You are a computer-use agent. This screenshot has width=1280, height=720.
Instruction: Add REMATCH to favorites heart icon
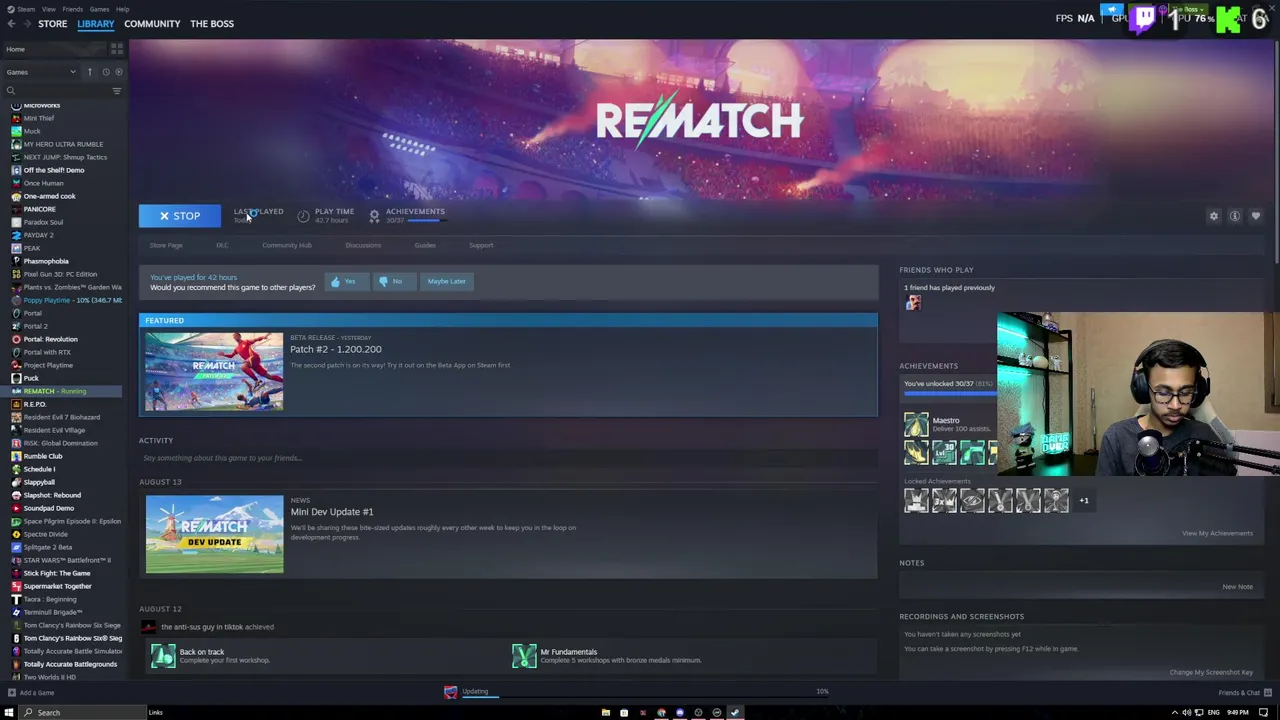(x=1256, y=216)
